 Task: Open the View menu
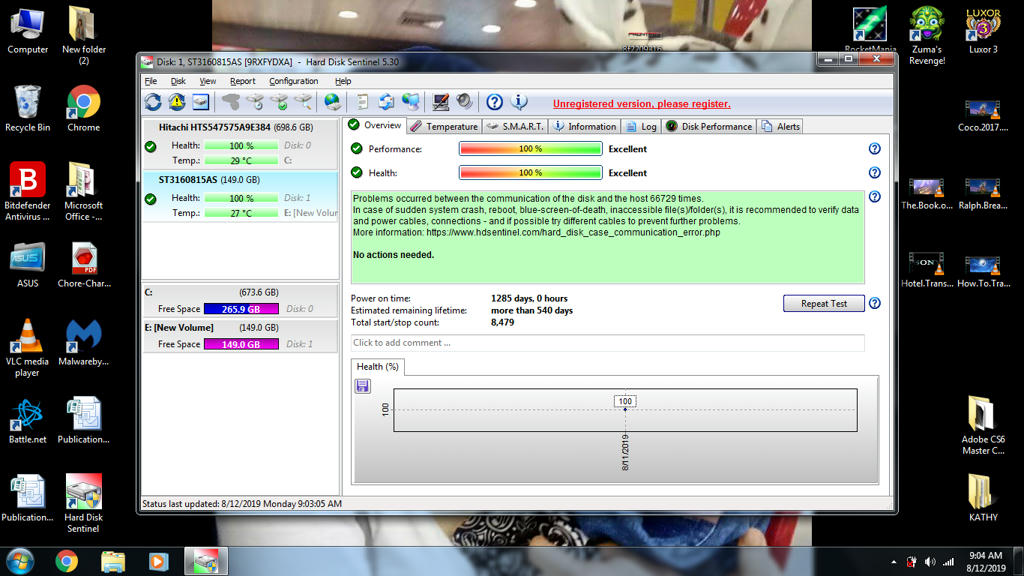pyautogui.click(x=208, y=81)
